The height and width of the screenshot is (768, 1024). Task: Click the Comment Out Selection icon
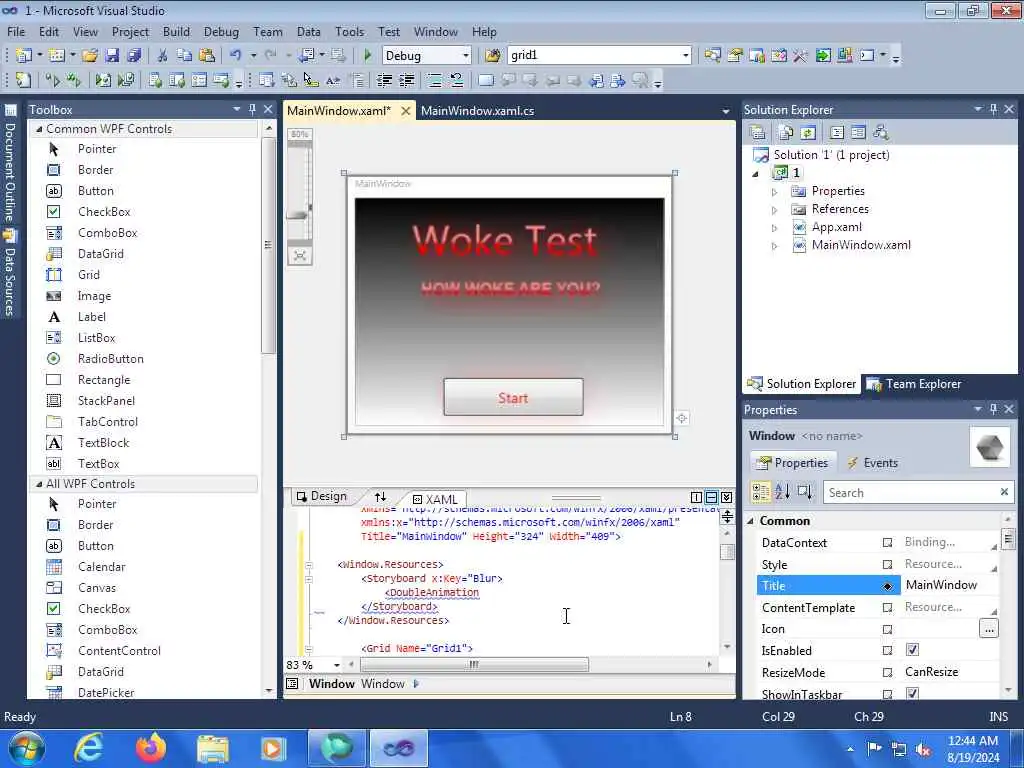click(x=435, y=80)
